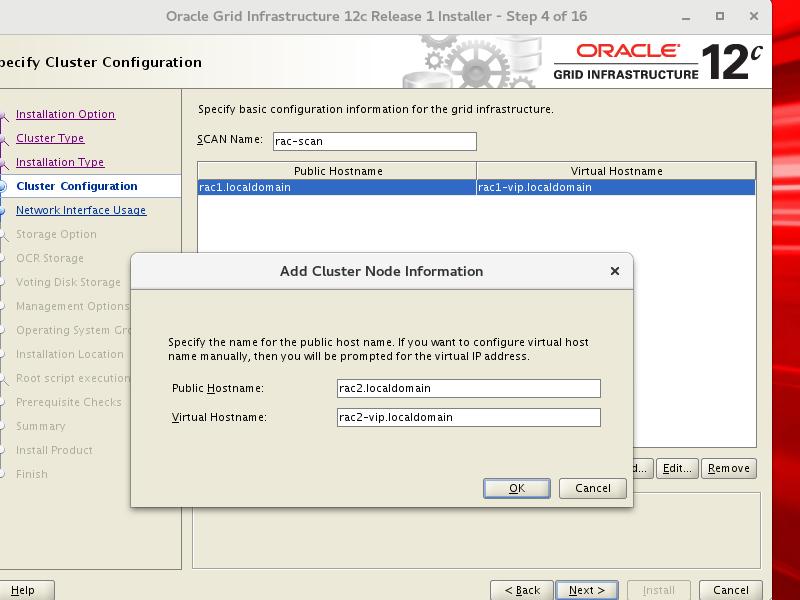Go to the Cluster Type step
This screenshot has height=600, width=800.
pos(50,138)
